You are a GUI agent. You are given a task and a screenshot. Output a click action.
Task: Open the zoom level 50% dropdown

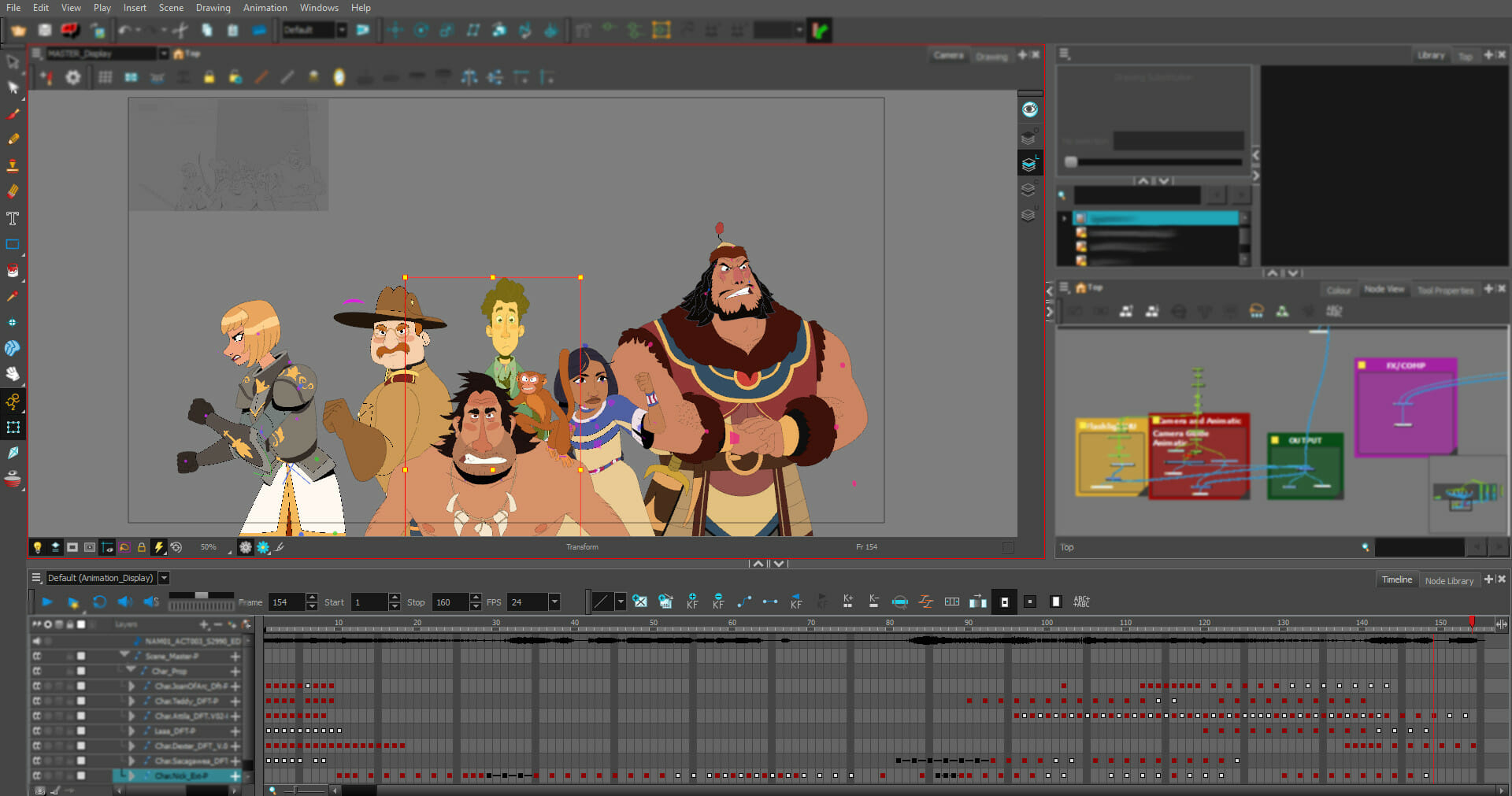[209, 547]
